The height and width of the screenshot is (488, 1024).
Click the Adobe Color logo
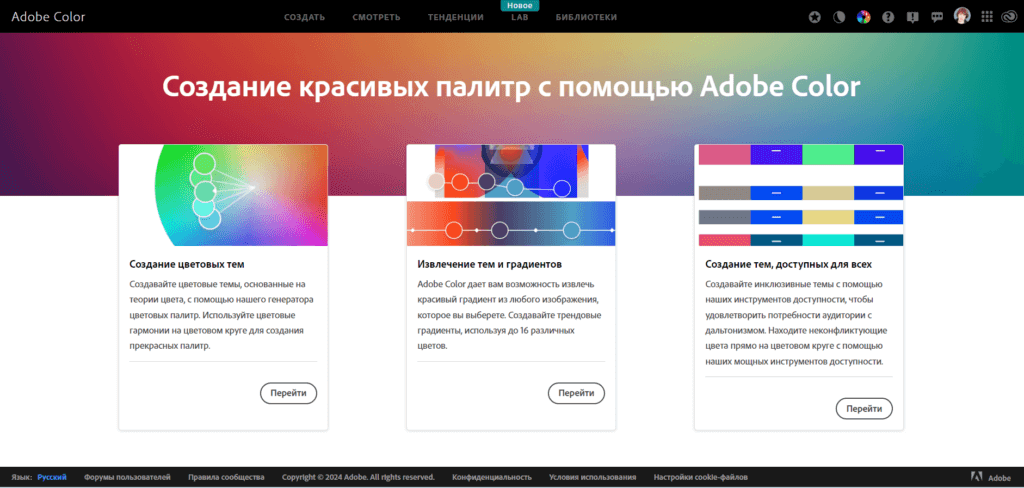(48, 17)
